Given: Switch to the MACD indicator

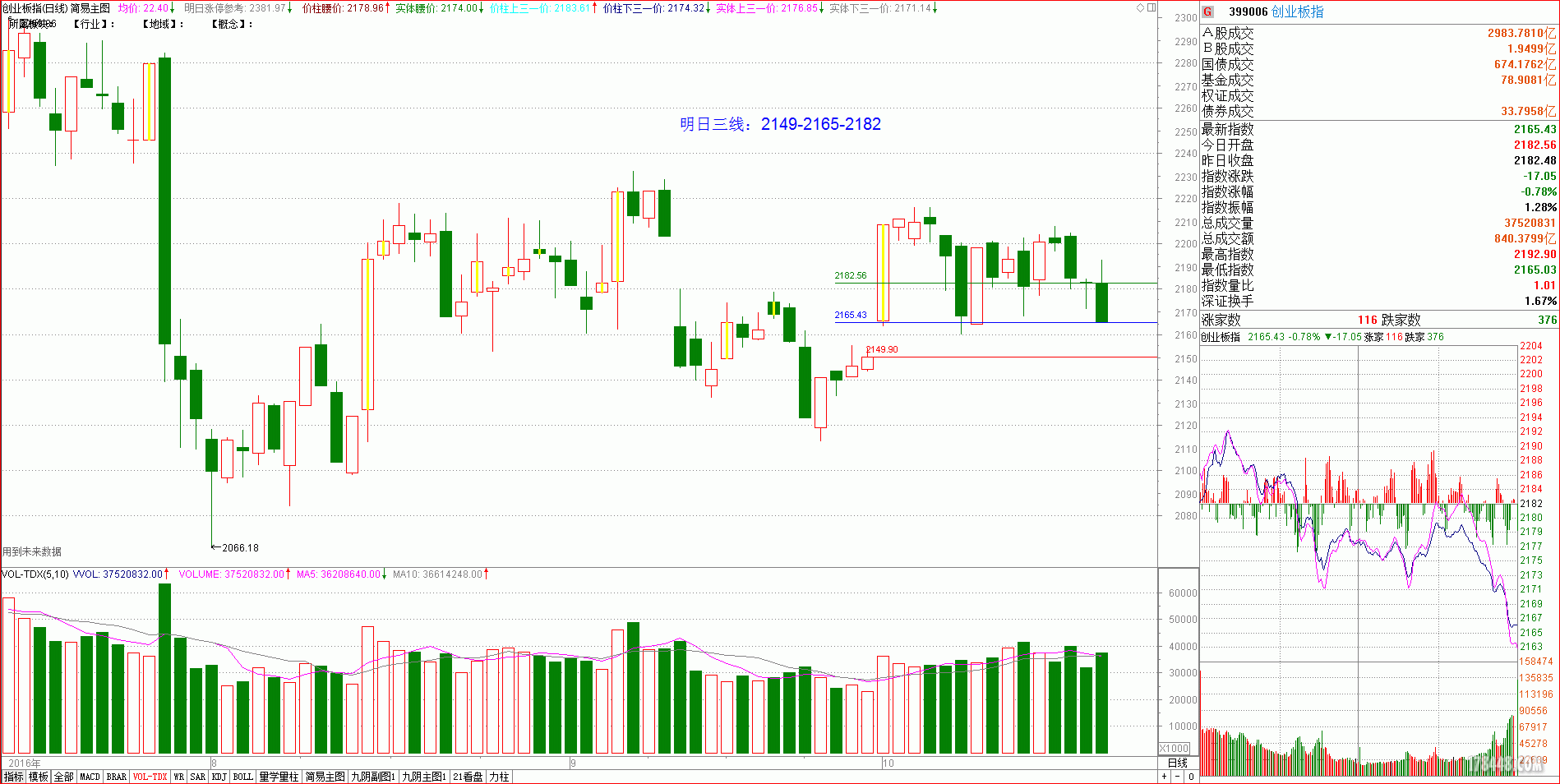Looking at the screenshot, I should 90,777.
